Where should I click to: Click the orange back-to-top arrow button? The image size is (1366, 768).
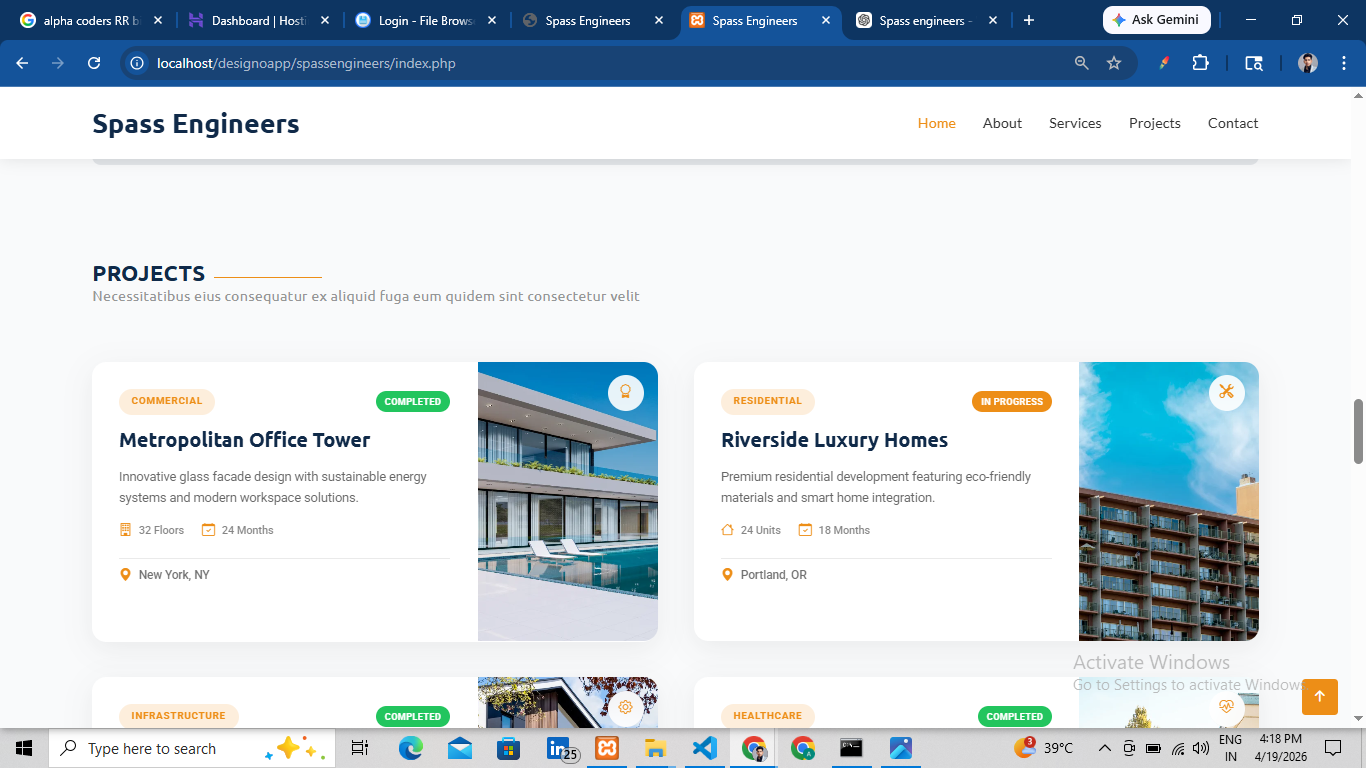pyautogui.click(x=1320, y=697)
